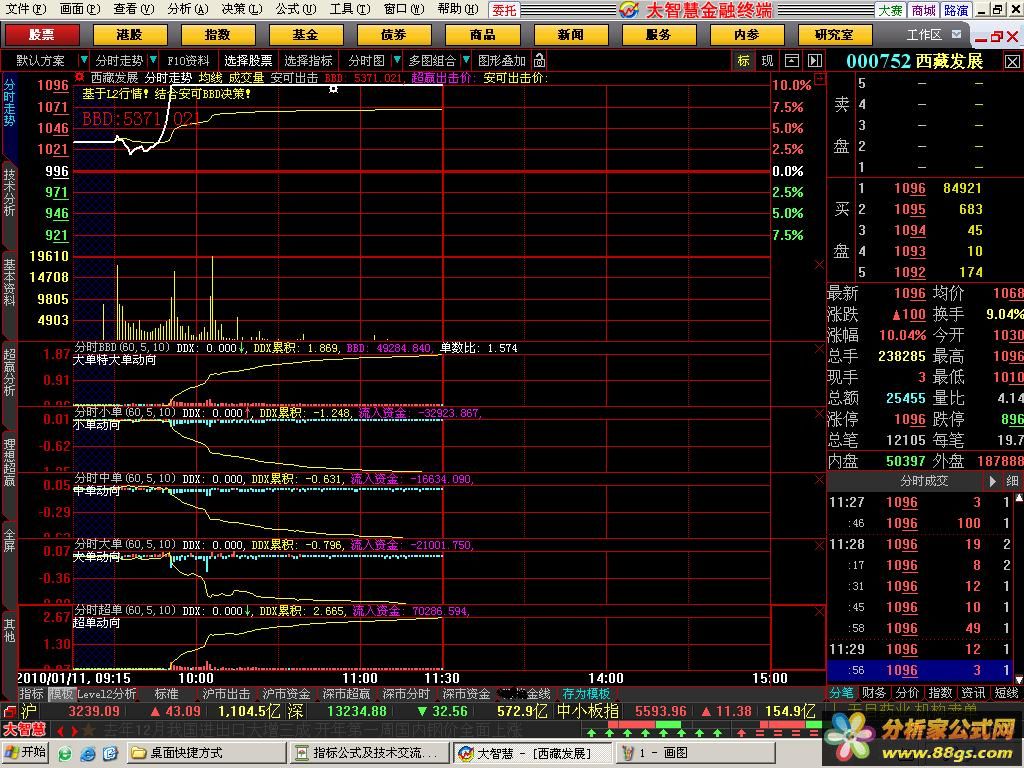Expand the 工作区 dropdown
1024x768 pixels.
point(957,34)
